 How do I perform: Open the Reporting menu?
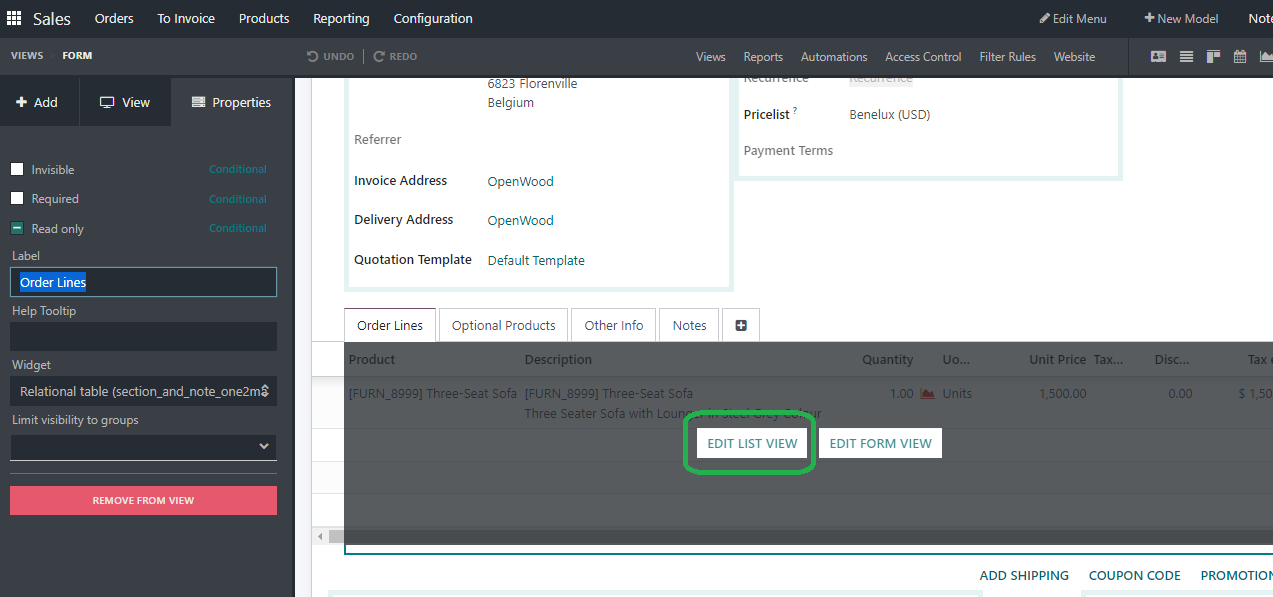341,19
